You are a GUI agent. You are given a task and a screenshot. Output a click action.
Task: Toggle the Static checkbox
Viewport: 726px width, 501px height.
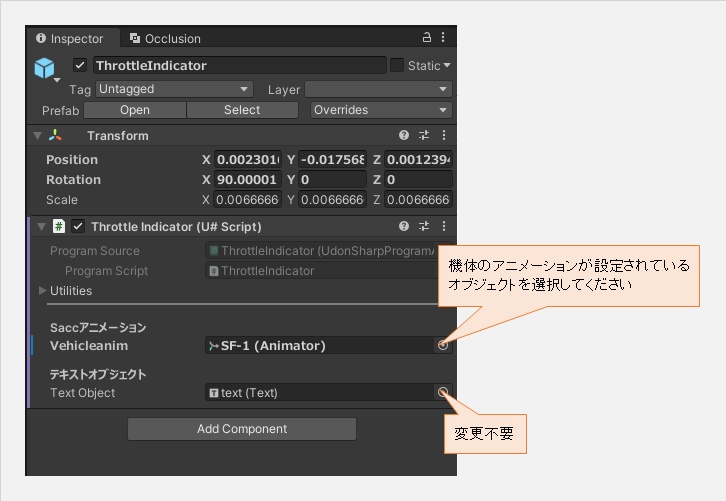click(x=397, y=65)
